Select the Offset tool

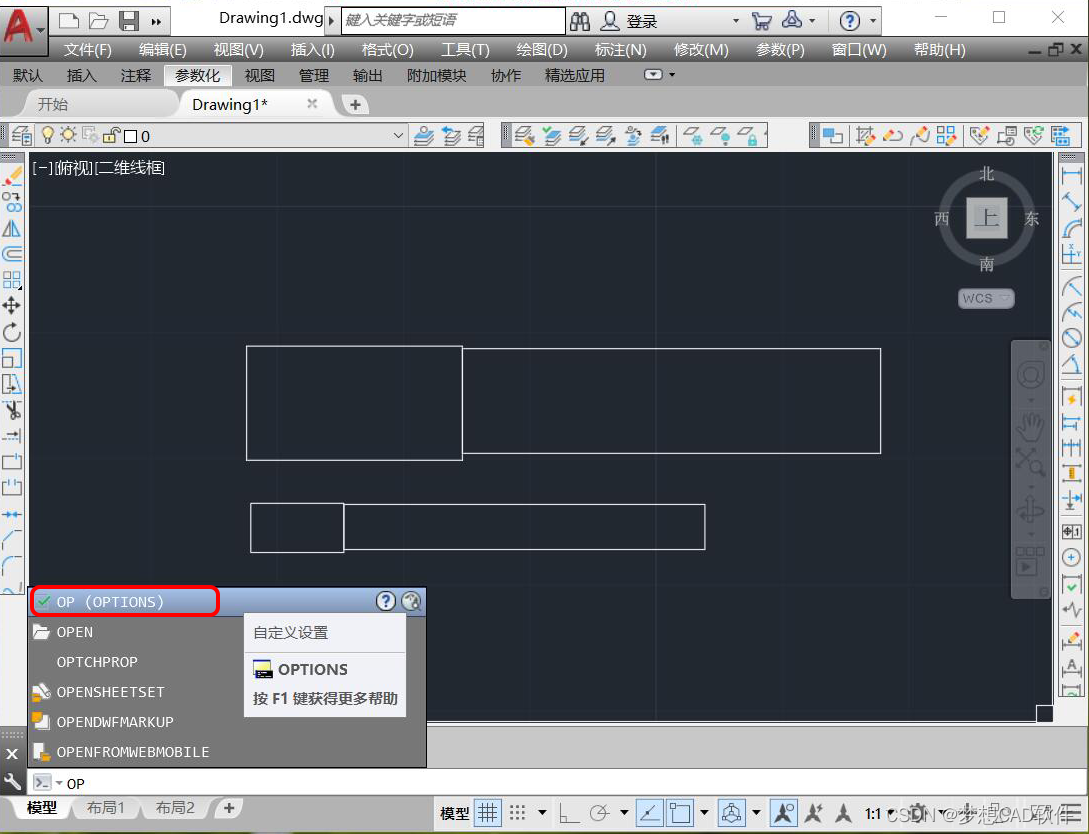click(x=12, y=254)
